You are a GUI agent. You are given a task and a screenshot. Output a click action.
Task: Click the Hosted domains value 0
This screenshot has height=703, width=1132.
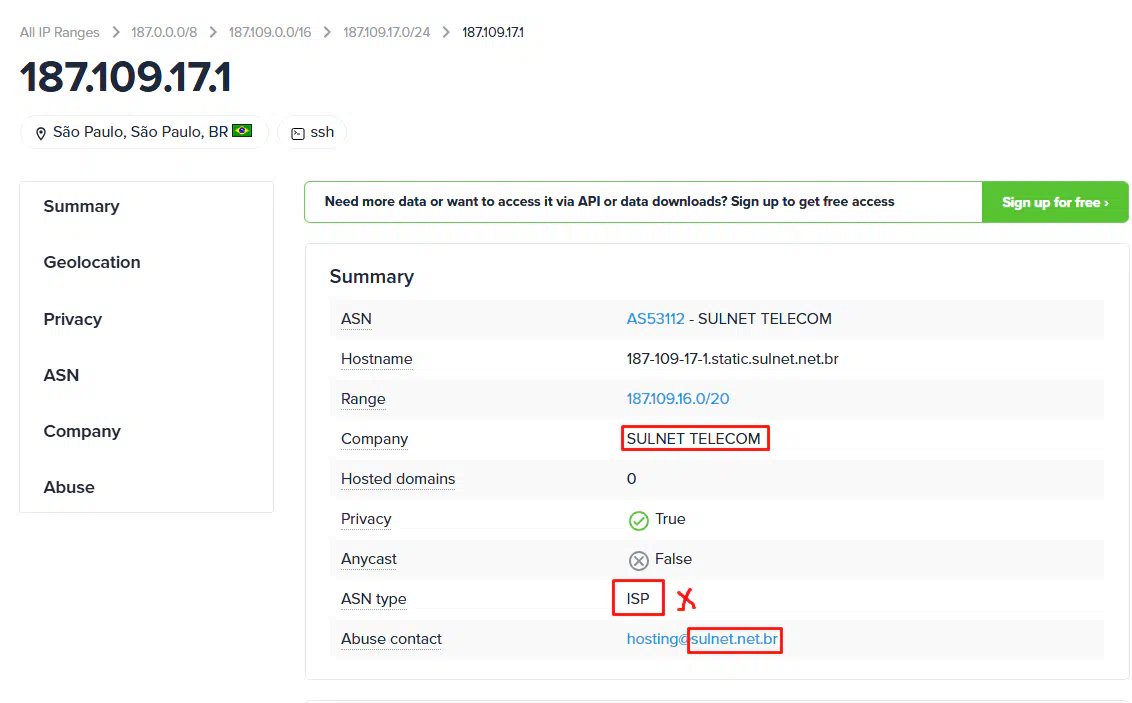click(x=631, y=479)
